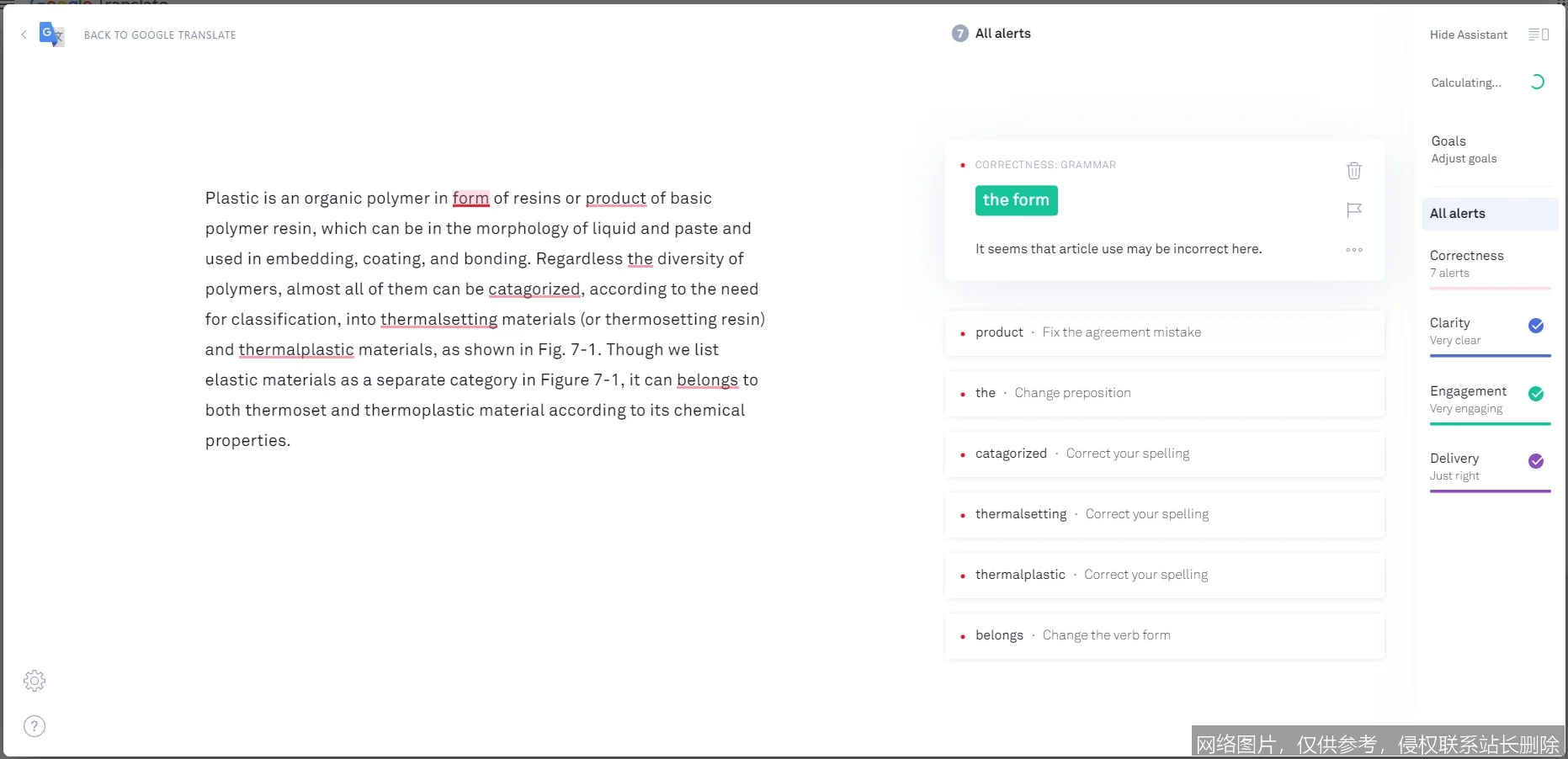Click the assistant layout icon top right
The height and width of the screenshot is (759, 1568).
(1538, 34)
